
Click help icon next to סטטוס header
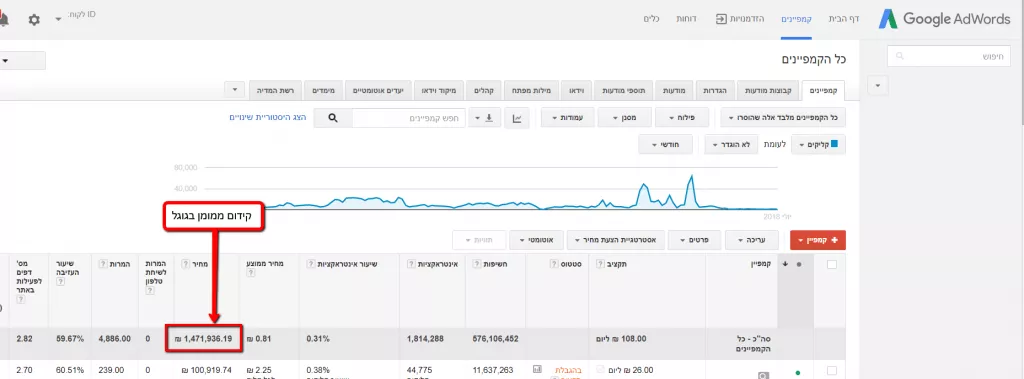(554, 264)
